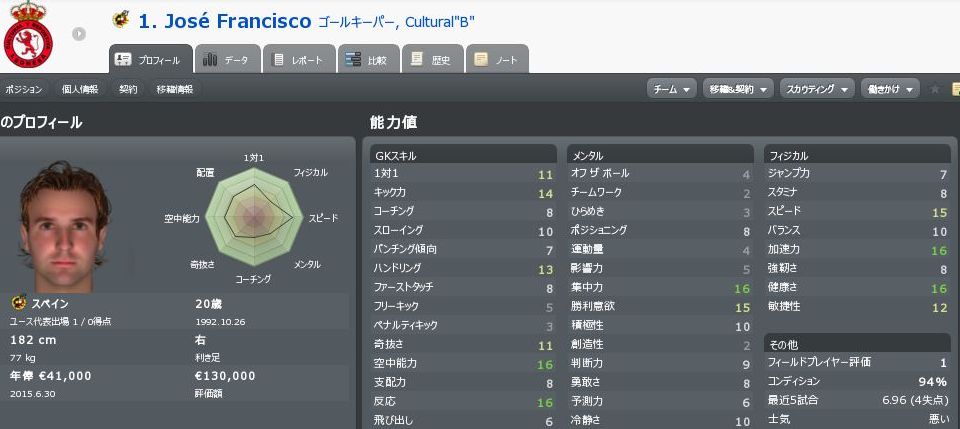Click the 契約 contract button
This screenshot has width=960, height=429.
128,89
